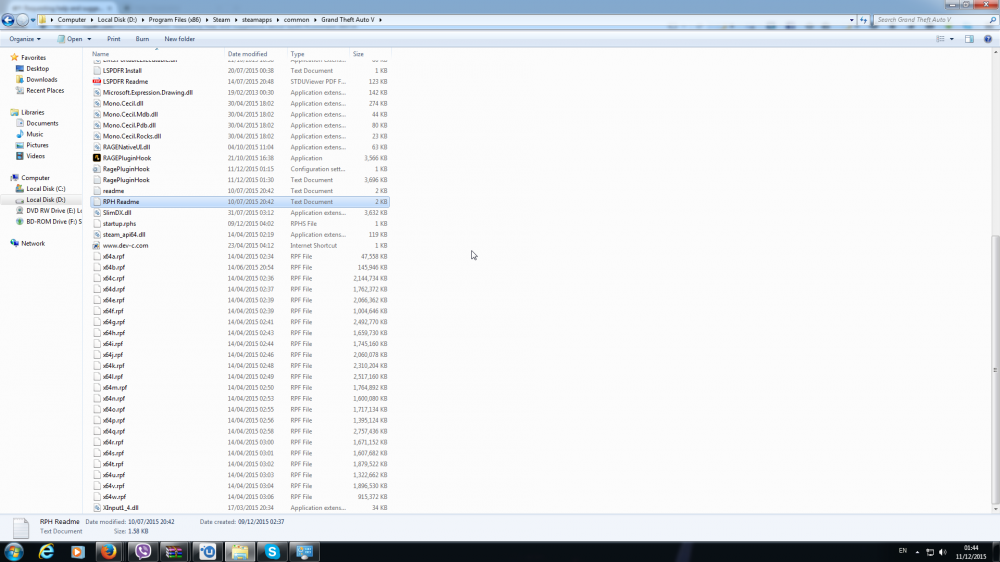Expand breadcrumb arrow after Steam

point(235,20)
